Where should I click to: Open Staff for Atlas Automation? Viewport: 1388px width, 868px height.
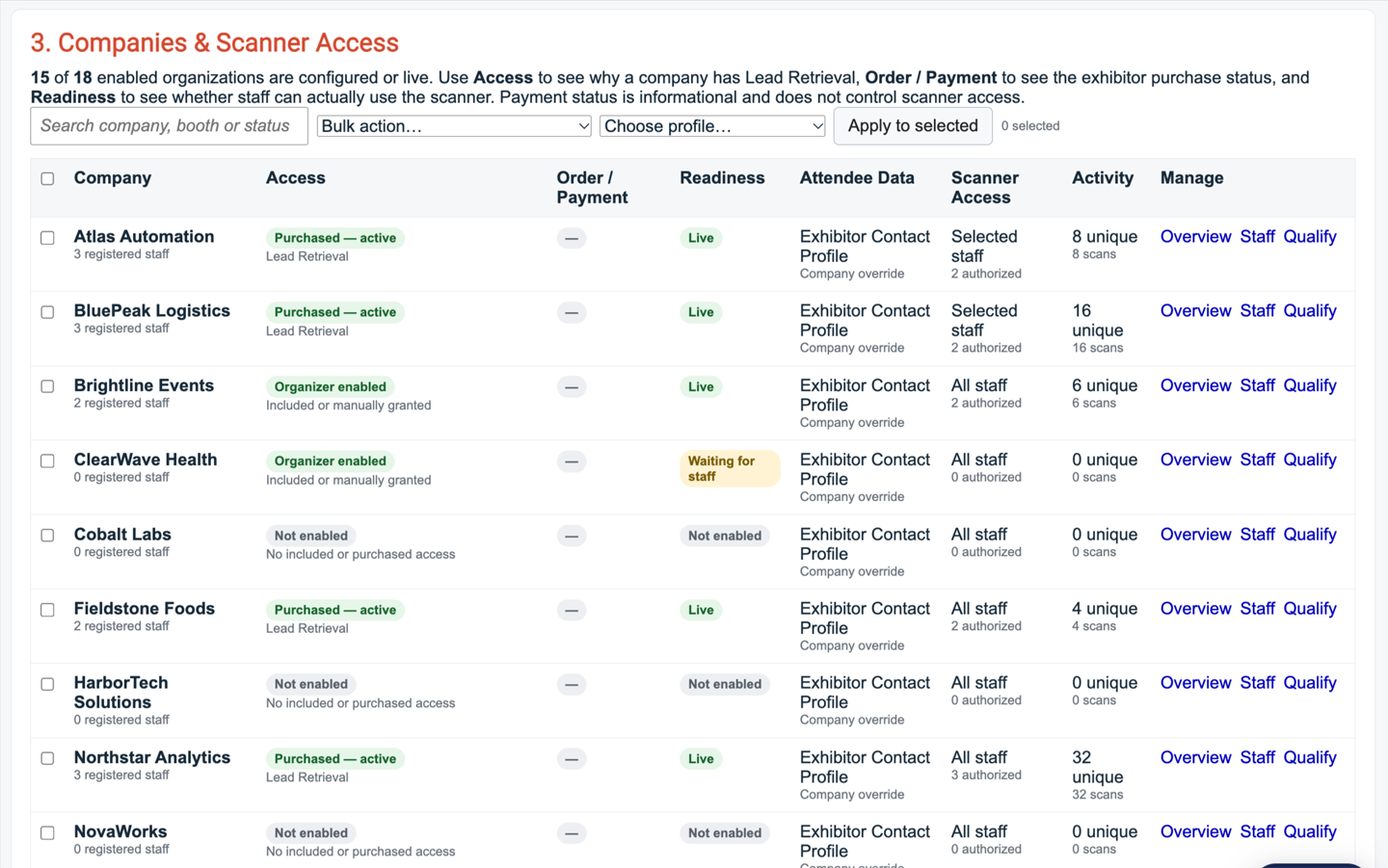(1257, 237)
